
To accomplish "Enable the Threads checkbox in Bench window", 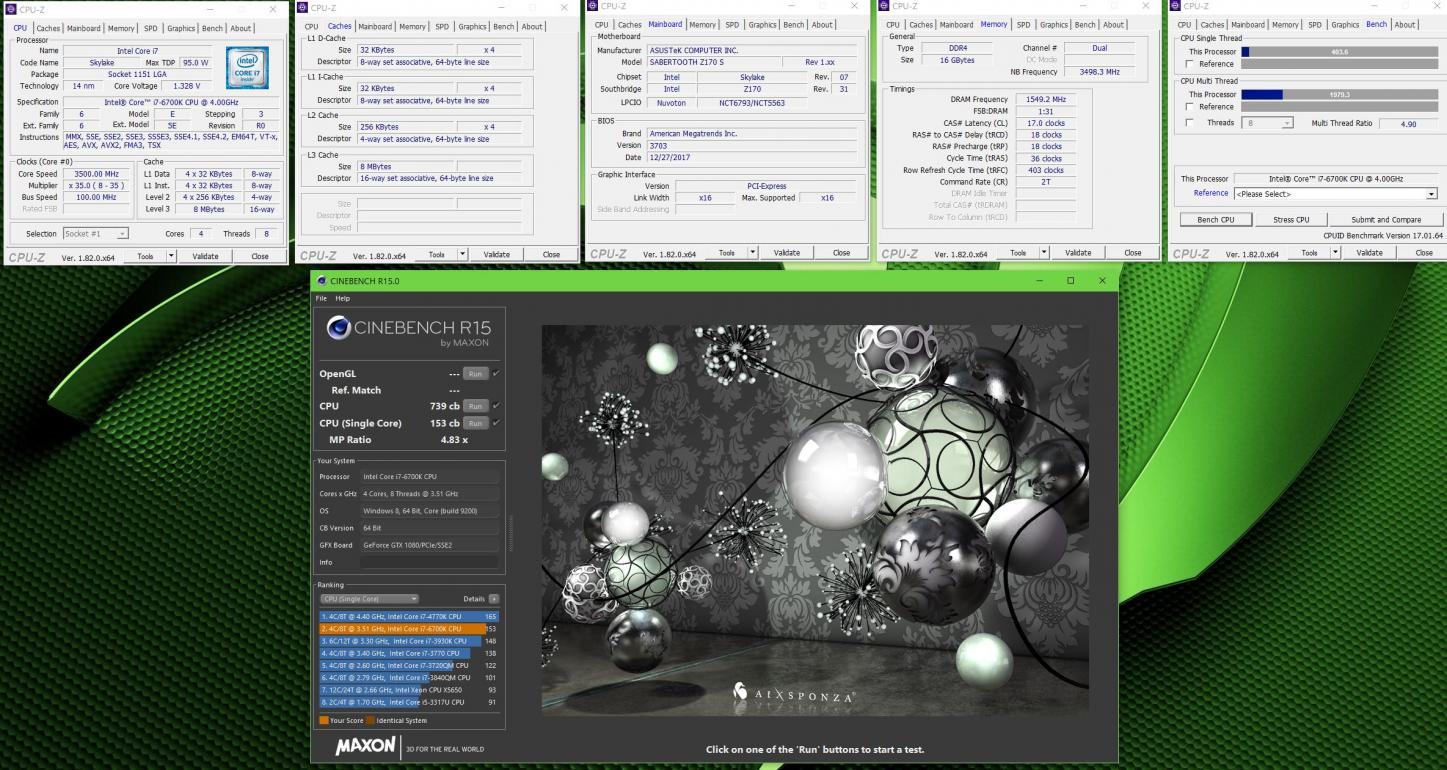I will (1189, 123).
